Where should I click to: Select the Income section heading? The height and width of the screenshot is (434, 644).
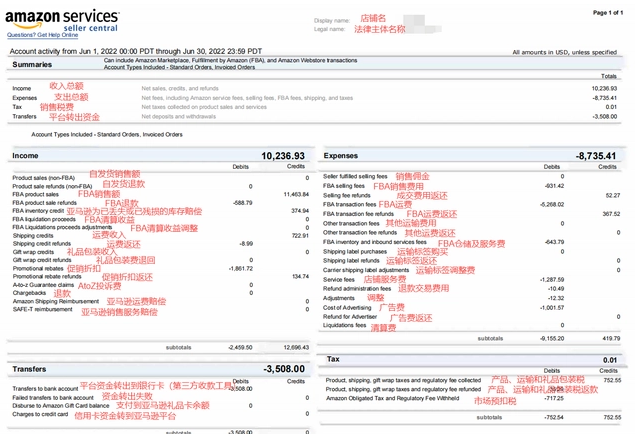click(25, 156)
